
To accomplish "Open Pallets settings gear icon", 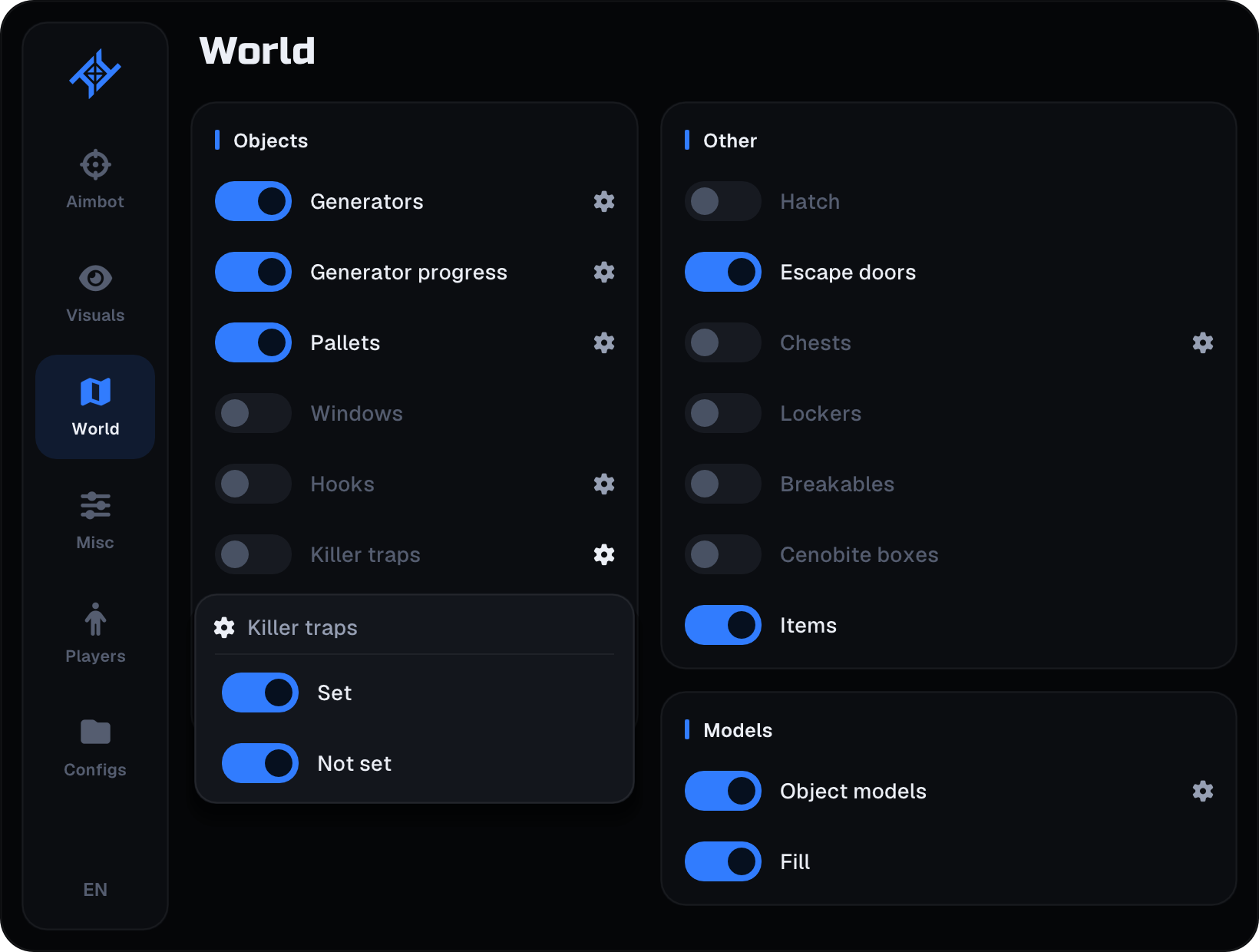I will (x=604, y=342).
